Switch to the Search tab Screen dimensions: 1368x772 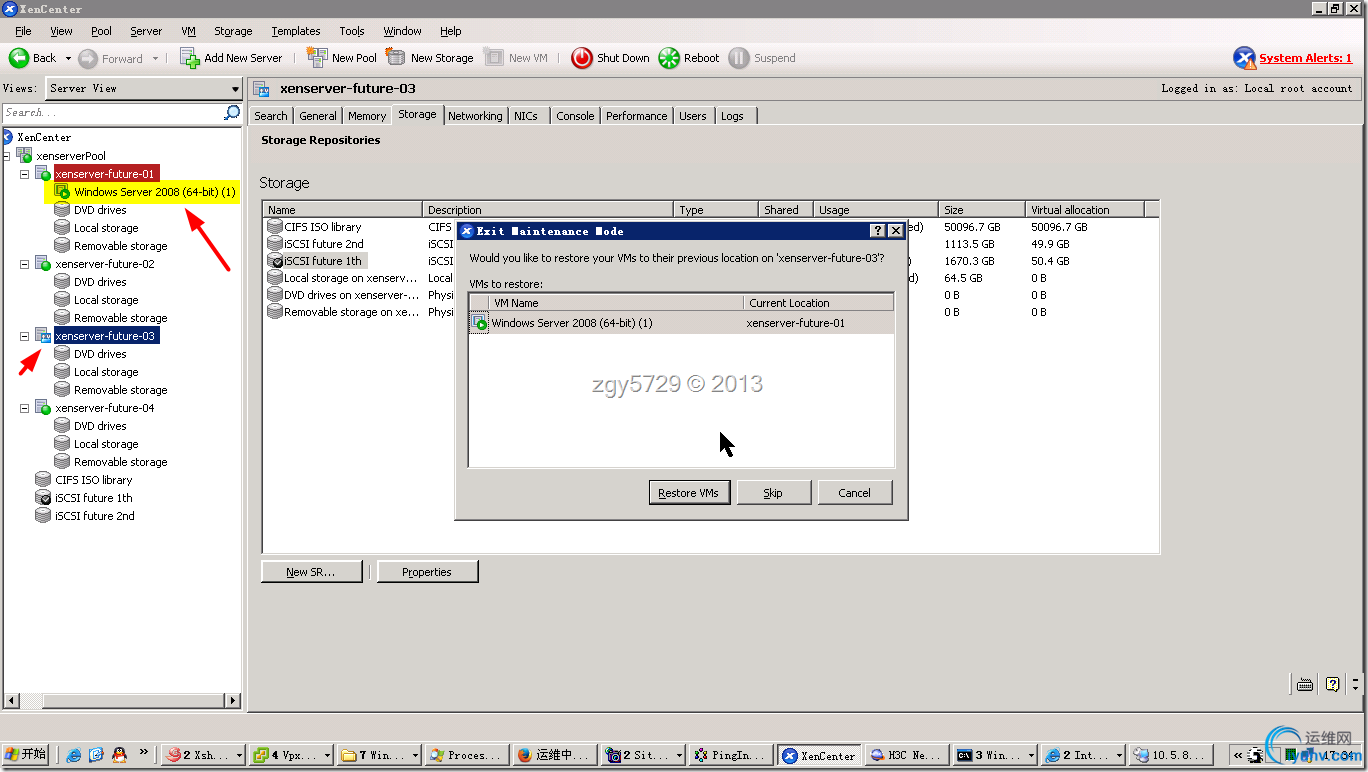click(x=271, y=116)
